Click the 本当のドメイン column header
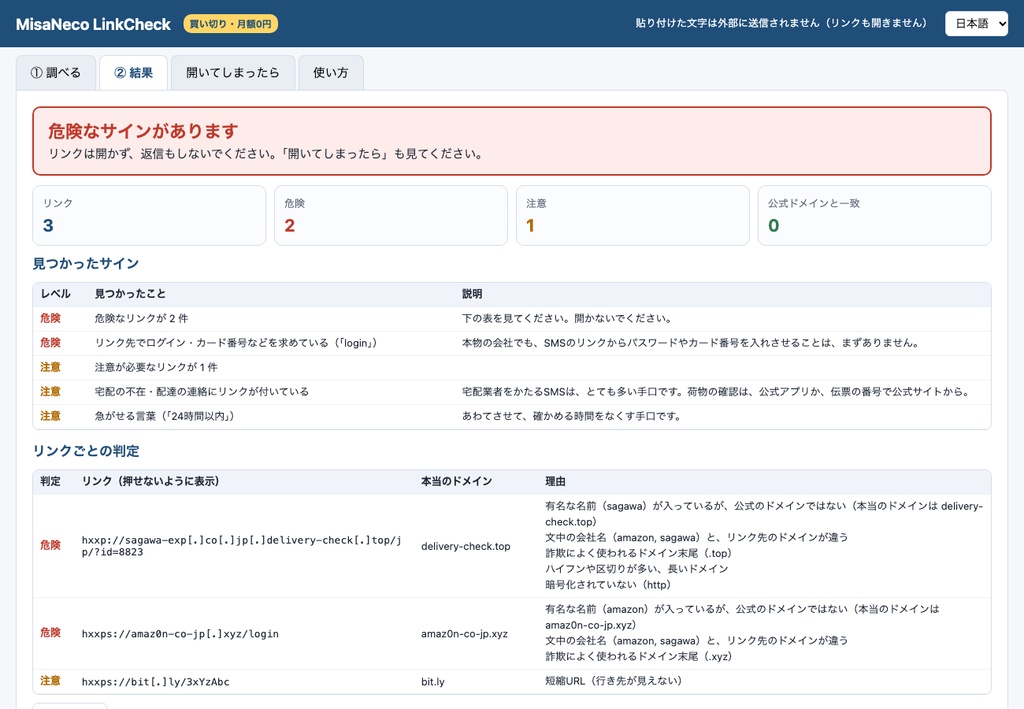The width and height of the screenshot is (1024, 709). coord(456,481)
